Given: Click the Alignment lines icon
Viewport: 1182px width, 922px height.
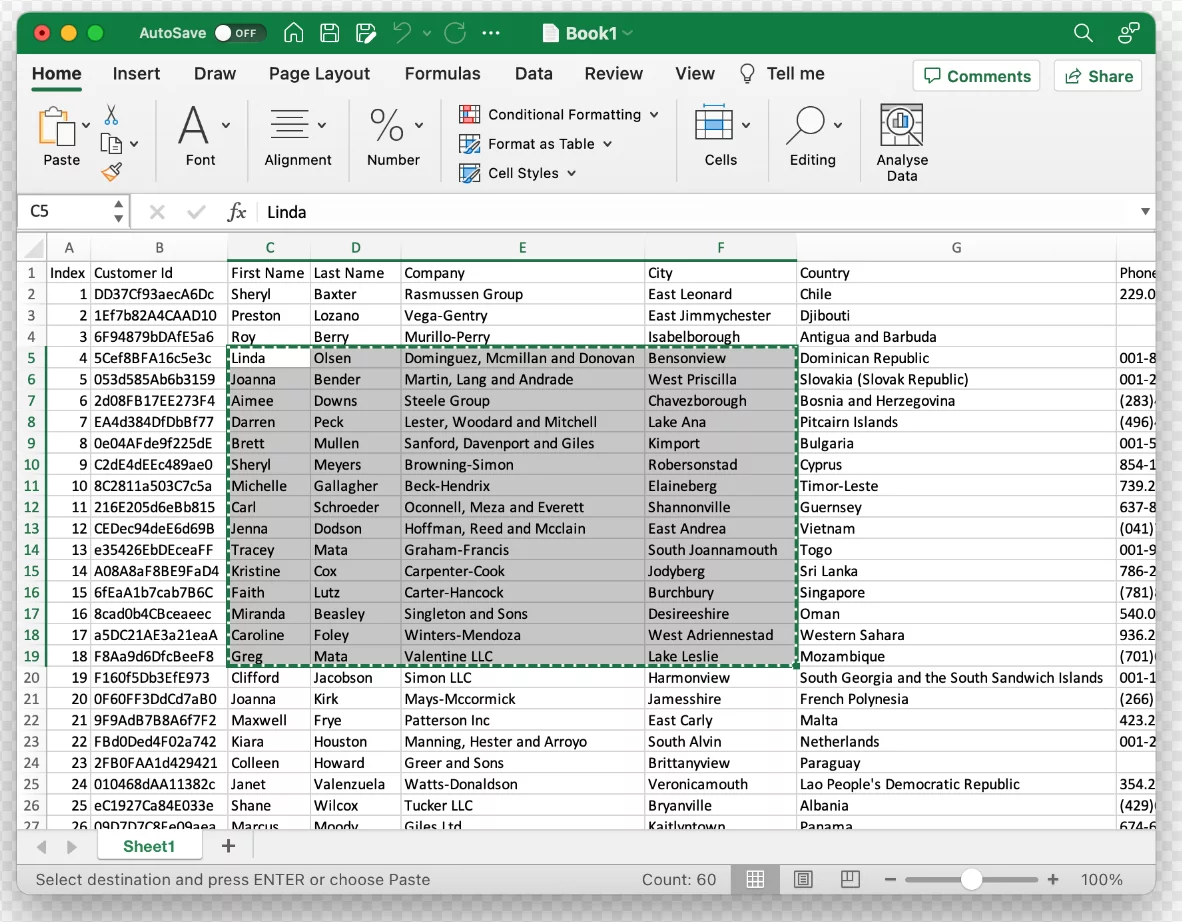Looking at the screenshot, I should click(x=289, y=124).
